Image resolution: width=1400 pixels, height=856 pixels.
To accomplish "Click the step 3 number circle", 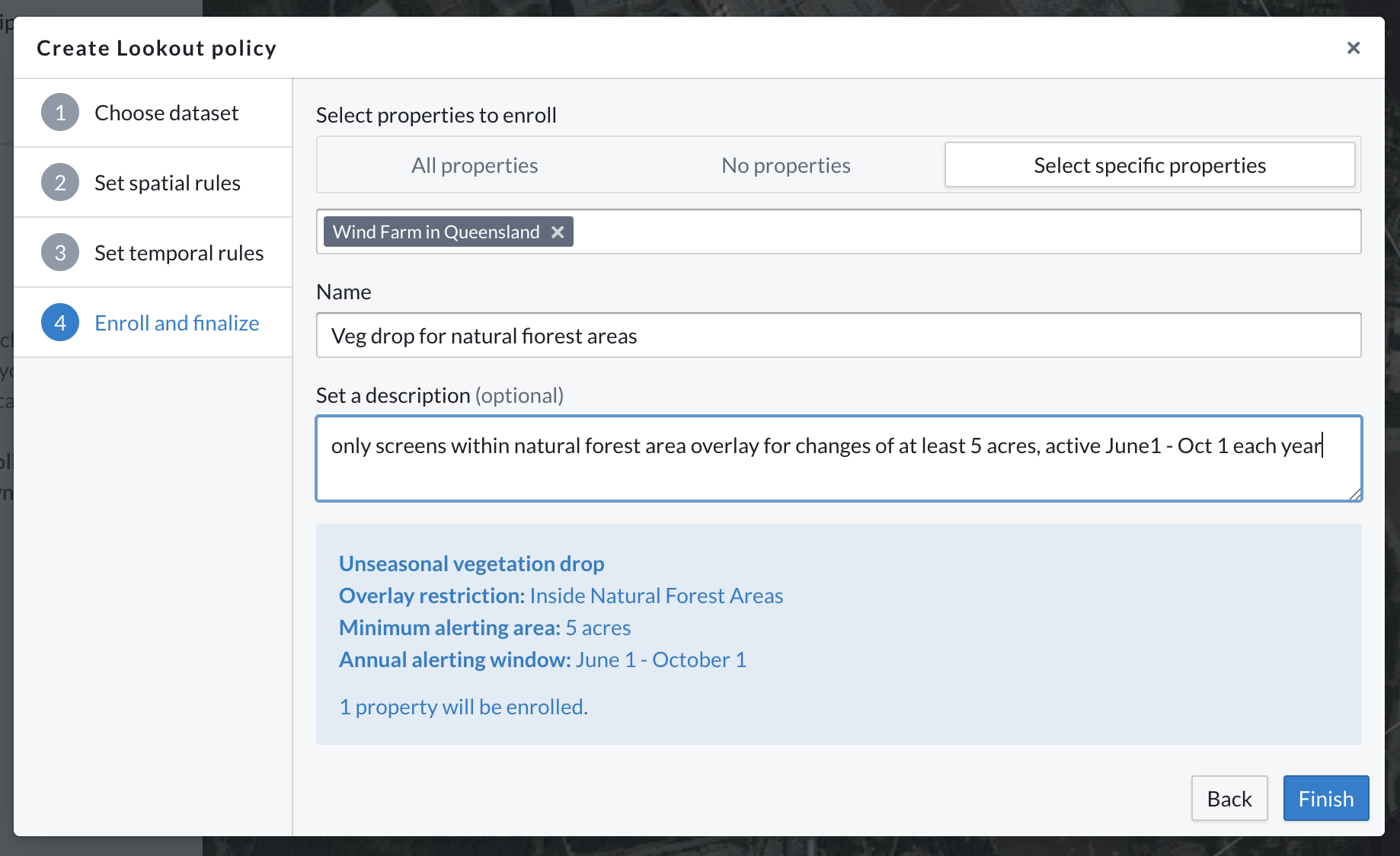I will click(x=60, y=253).
